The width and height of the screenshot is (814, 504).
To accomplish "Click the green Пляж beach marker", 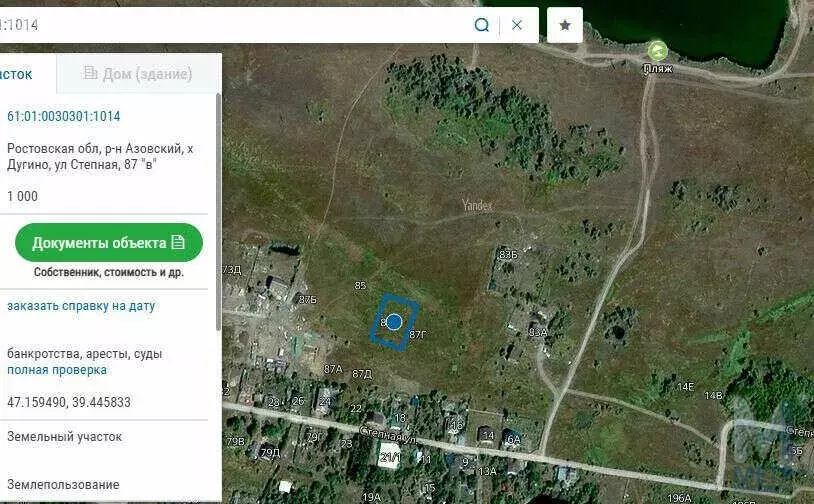I will pyautogui.click(x=658, y=51).
